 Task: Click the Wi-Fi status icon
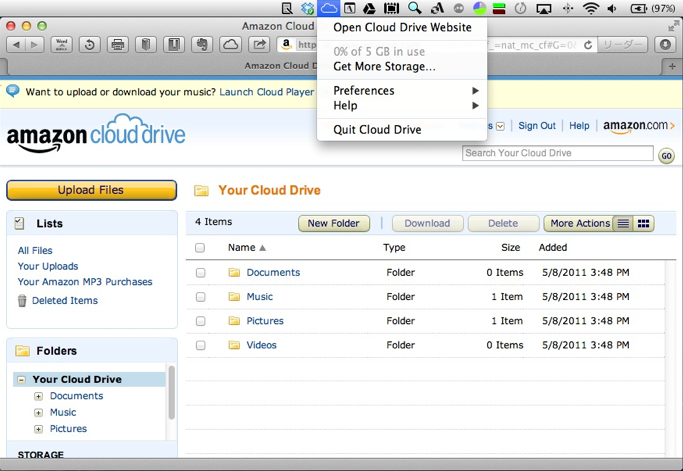click(x=591, y=8)
